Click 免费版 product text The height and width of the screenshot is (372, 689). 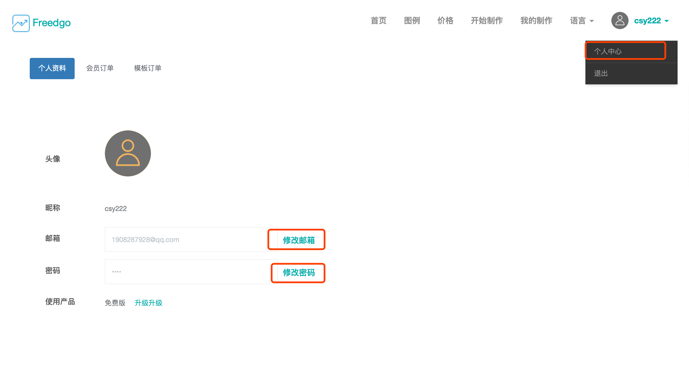point(115,303)
